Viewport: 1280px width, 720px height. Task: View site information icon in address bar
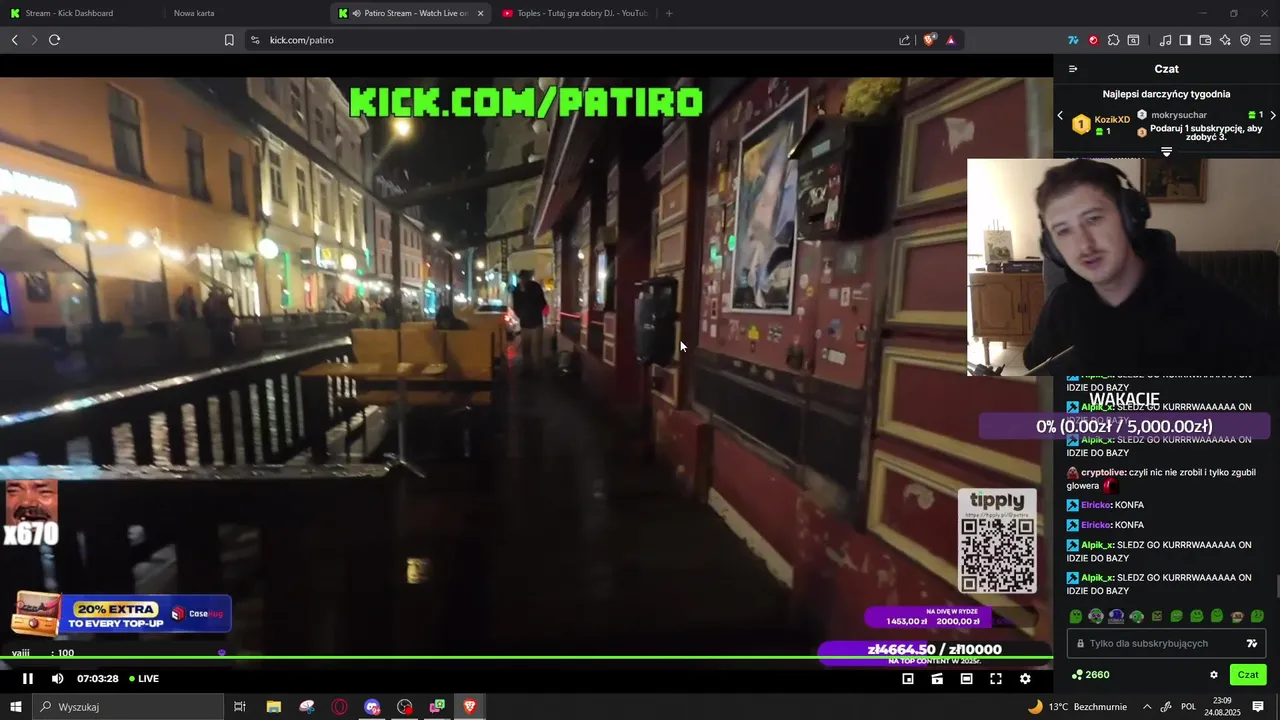[255, 40]
